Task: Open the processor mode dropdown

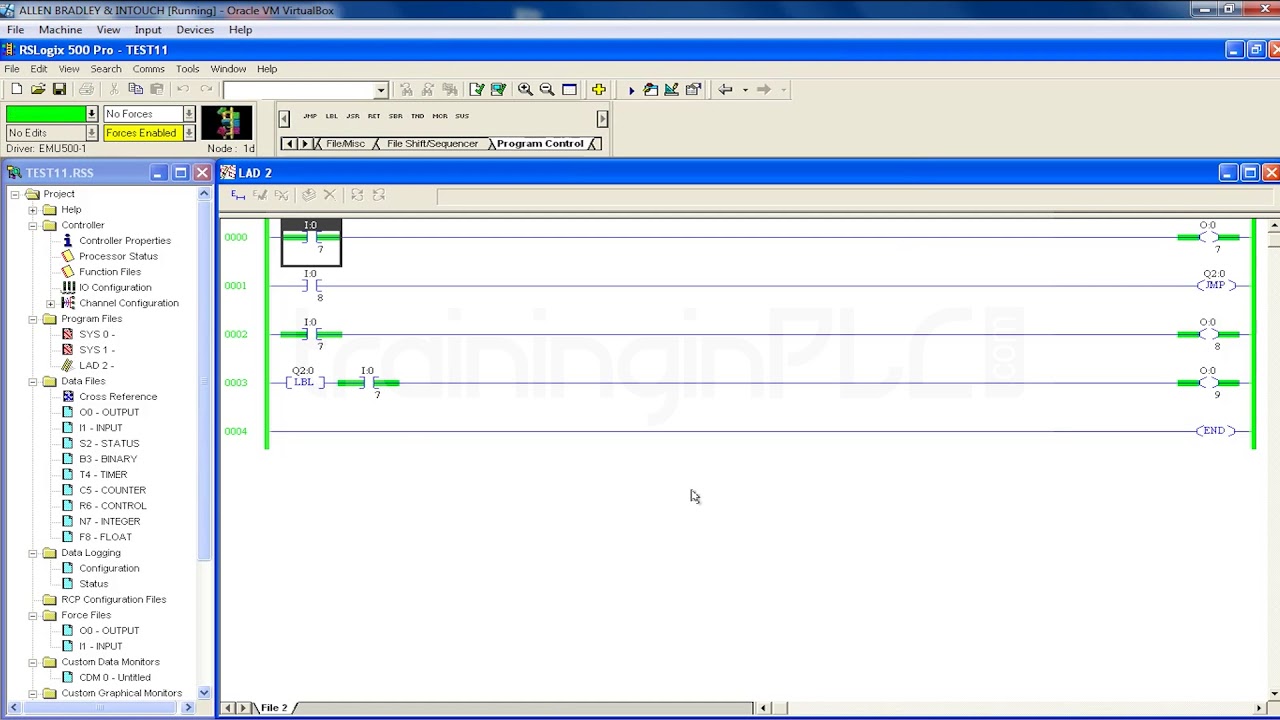Action: 92,114
